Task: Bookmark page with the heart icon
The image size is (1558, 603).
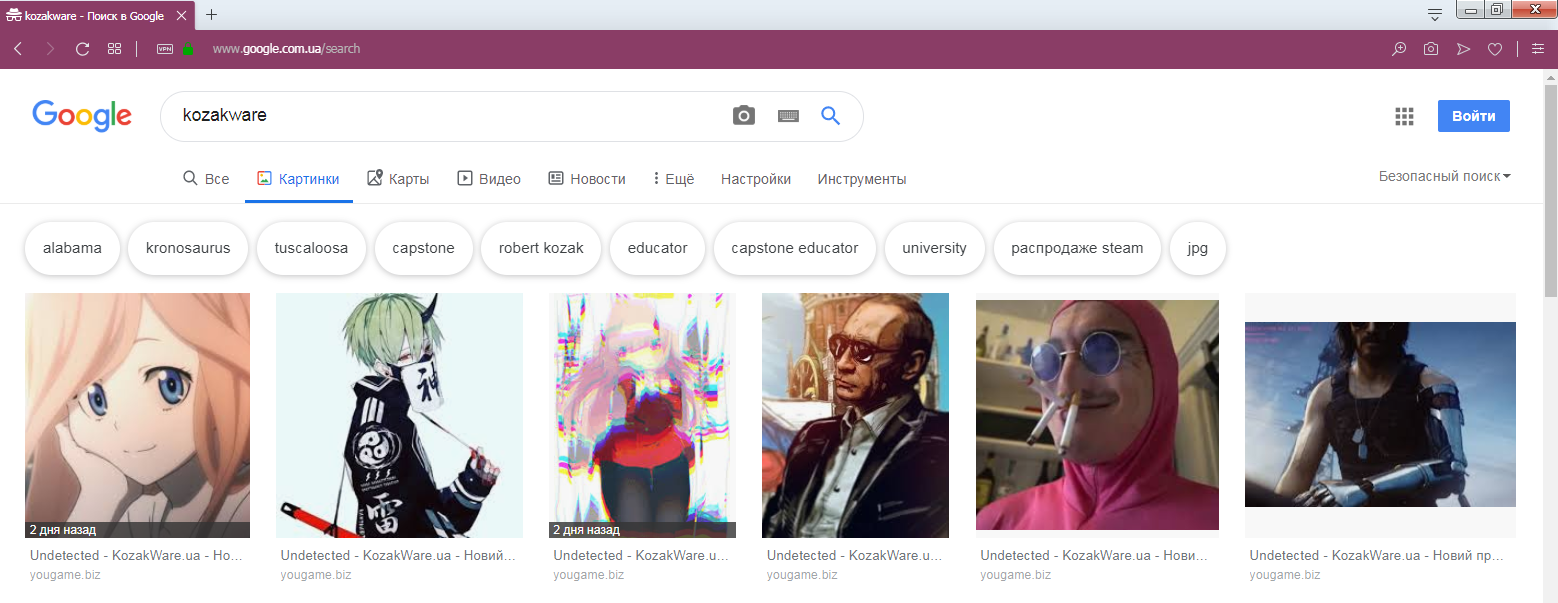Action: click(1495, 49)
